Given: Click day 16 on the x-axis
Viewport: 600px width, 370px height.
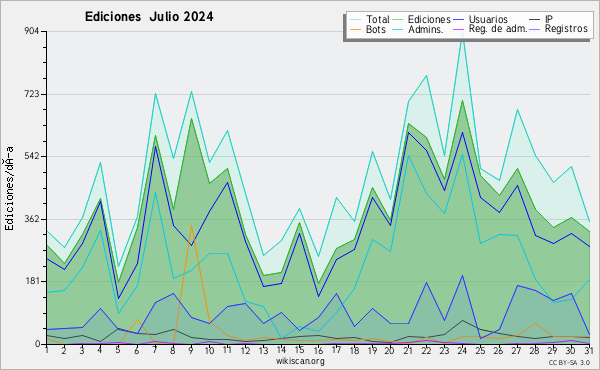Looking at the screenshot, I should coord(318,350).
